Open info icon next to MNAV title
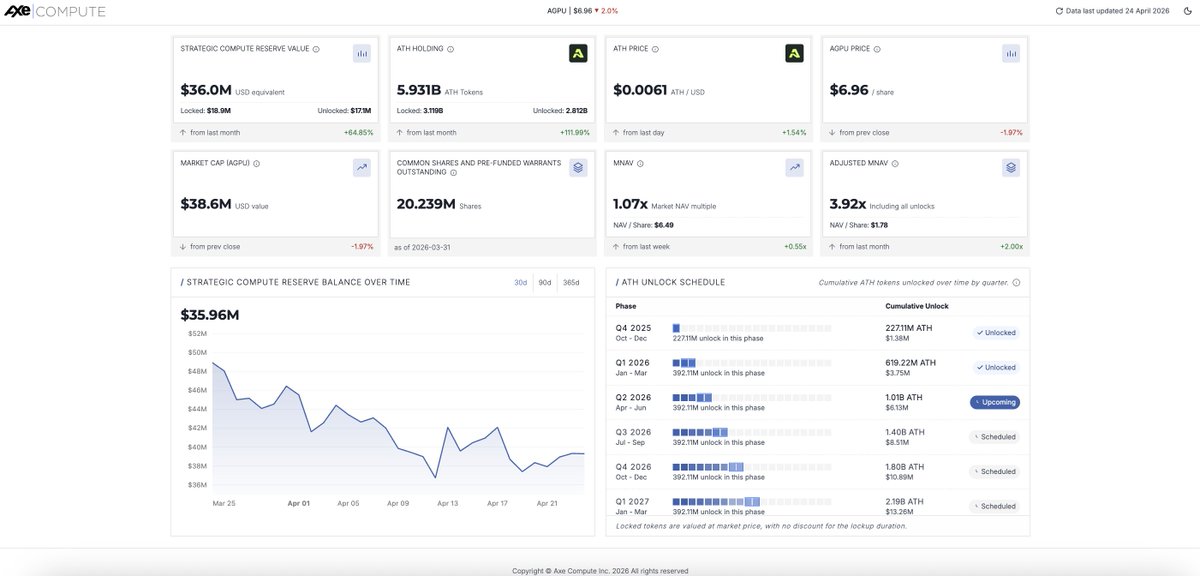 coord(640,163)
